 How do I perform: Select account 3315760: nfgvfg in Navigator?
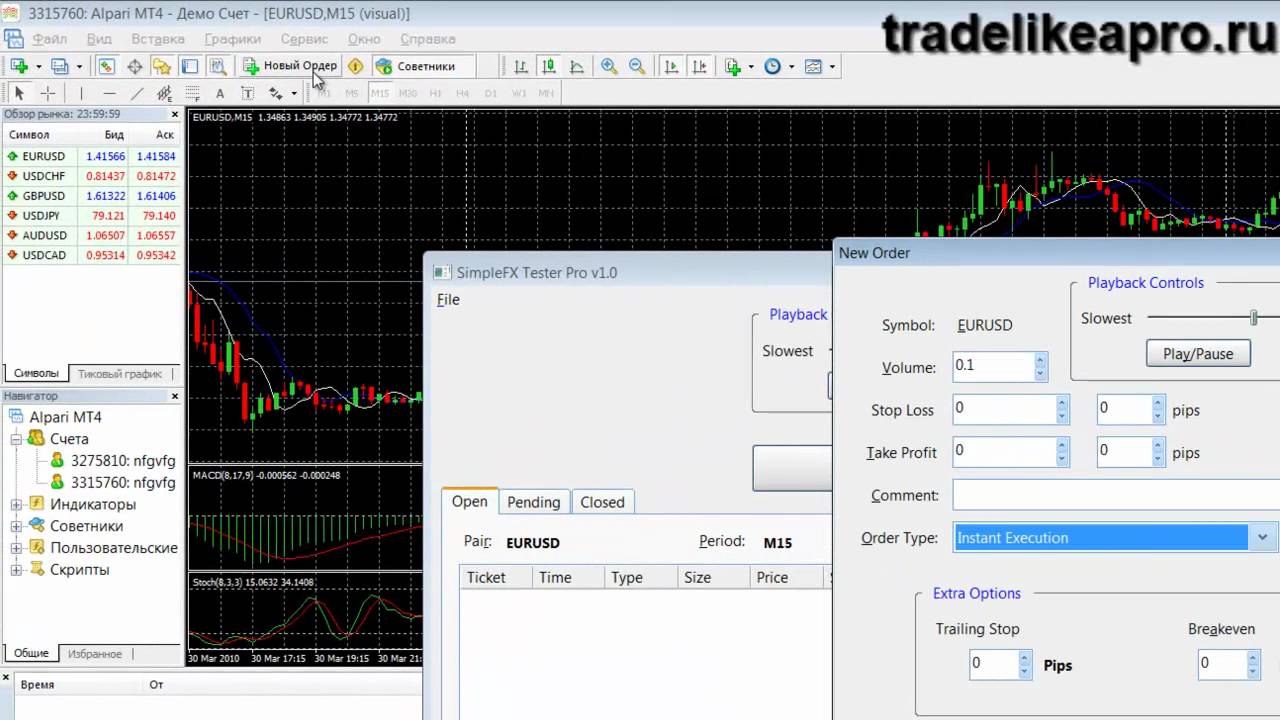pyautogui.click(x=122, y=482)
